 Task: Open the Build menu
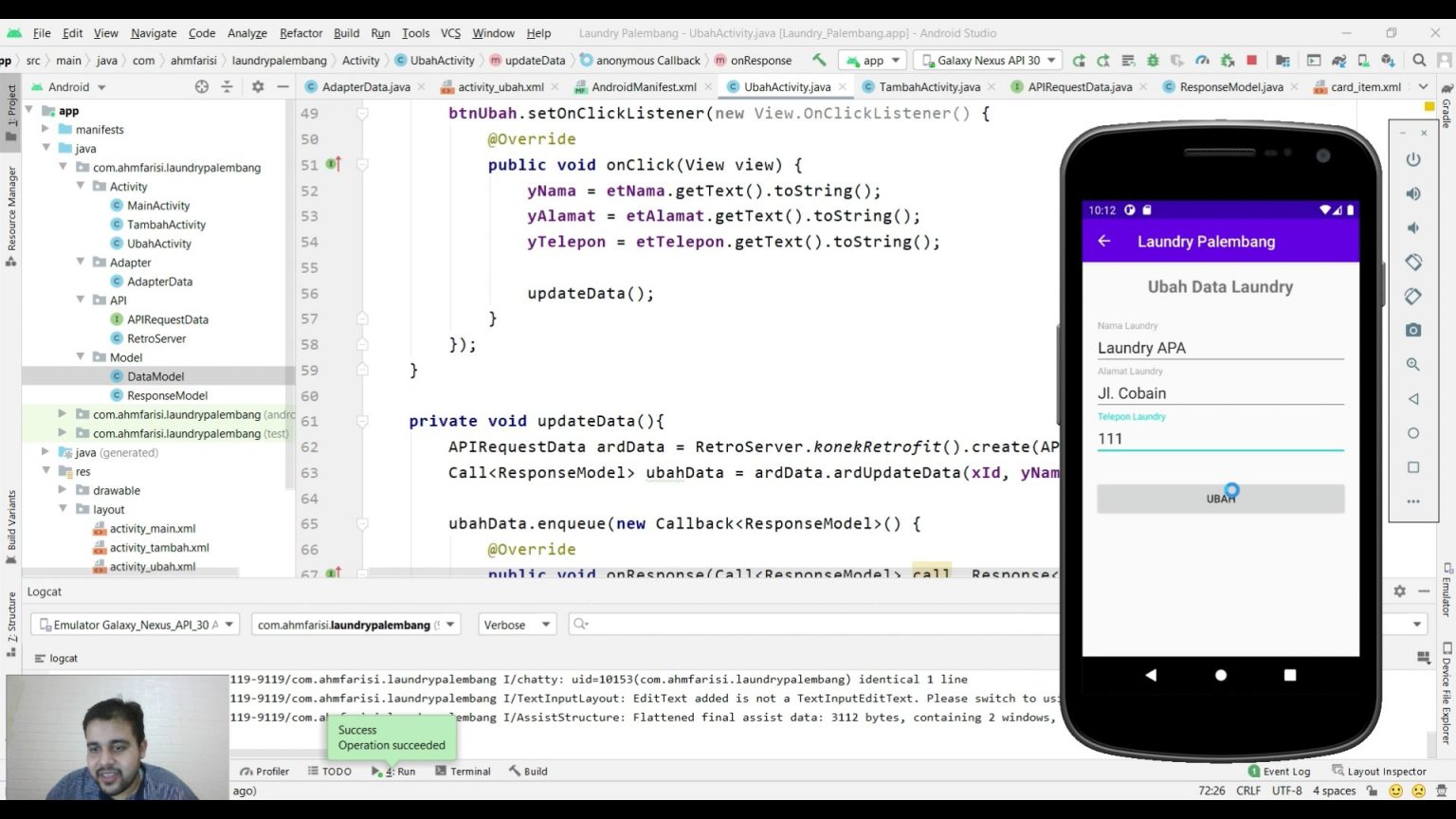coord(346,32)
